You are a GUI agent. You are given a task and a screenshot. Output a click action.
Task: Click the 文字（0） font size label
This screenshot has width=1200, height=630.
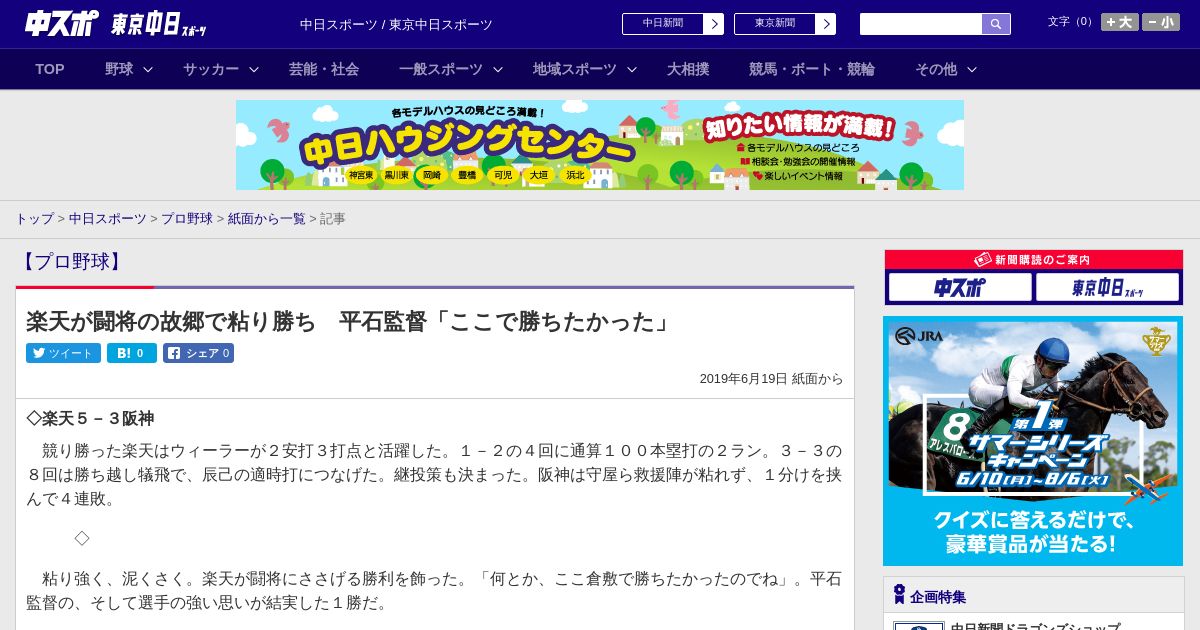tap(1072, 22)
